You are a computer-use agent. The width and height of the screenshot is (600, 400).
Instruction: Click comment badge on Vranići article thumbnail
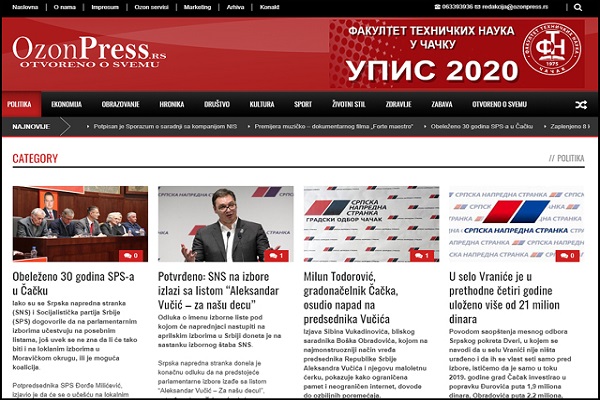coord(567,255)
